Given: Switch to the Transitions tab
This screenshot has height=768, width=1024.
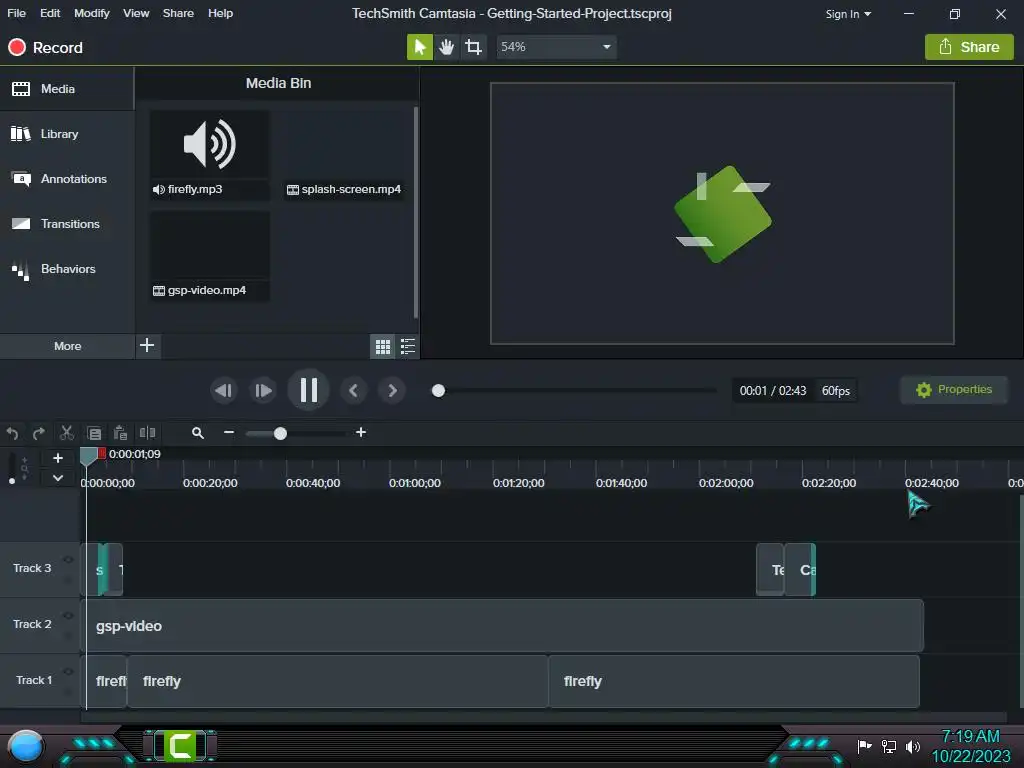Looking at the screenshot, I should (x=67, y=224).
